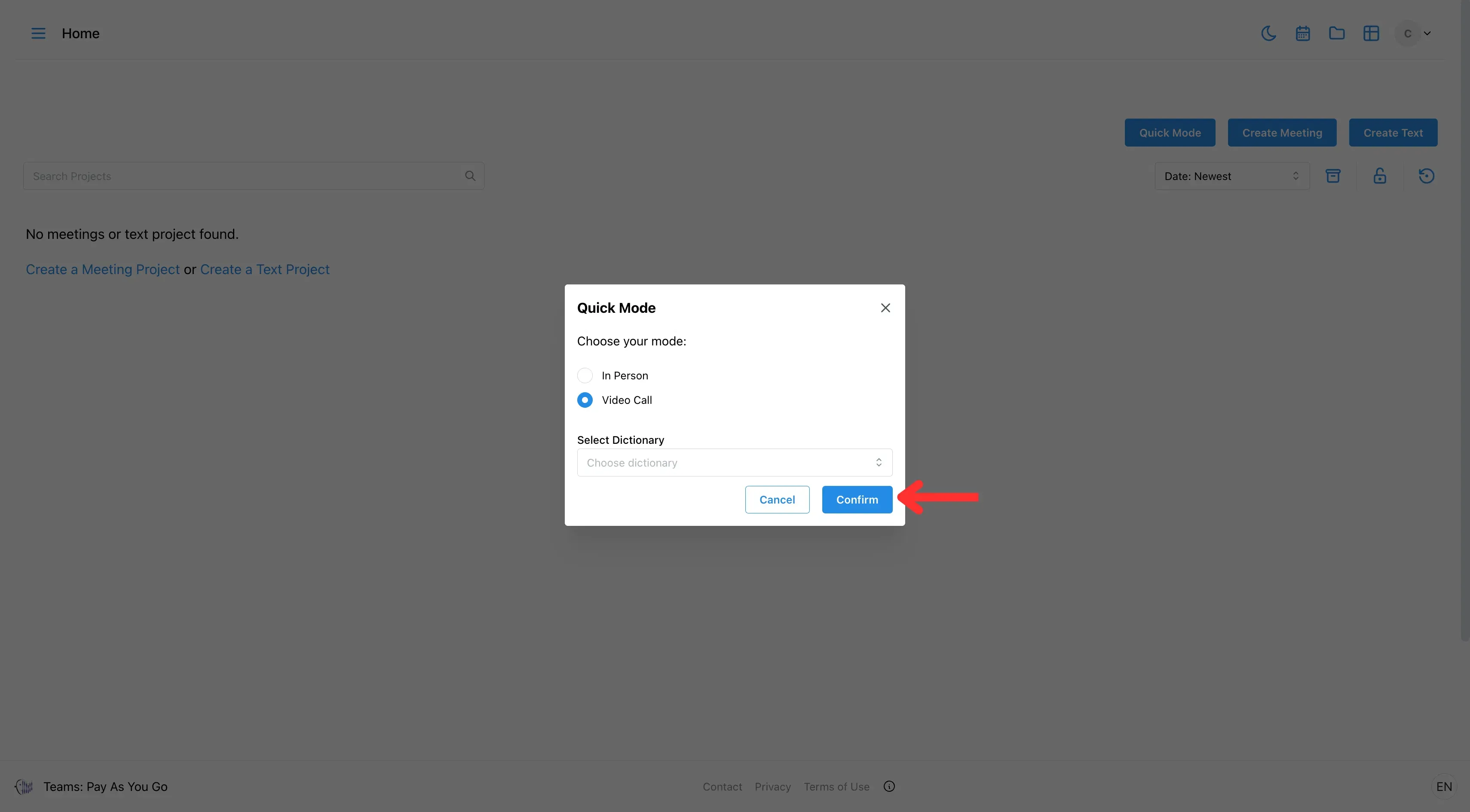Open the hamburger navigation menu
Screen dimensions: 1470x812
[x=38, y=34]
